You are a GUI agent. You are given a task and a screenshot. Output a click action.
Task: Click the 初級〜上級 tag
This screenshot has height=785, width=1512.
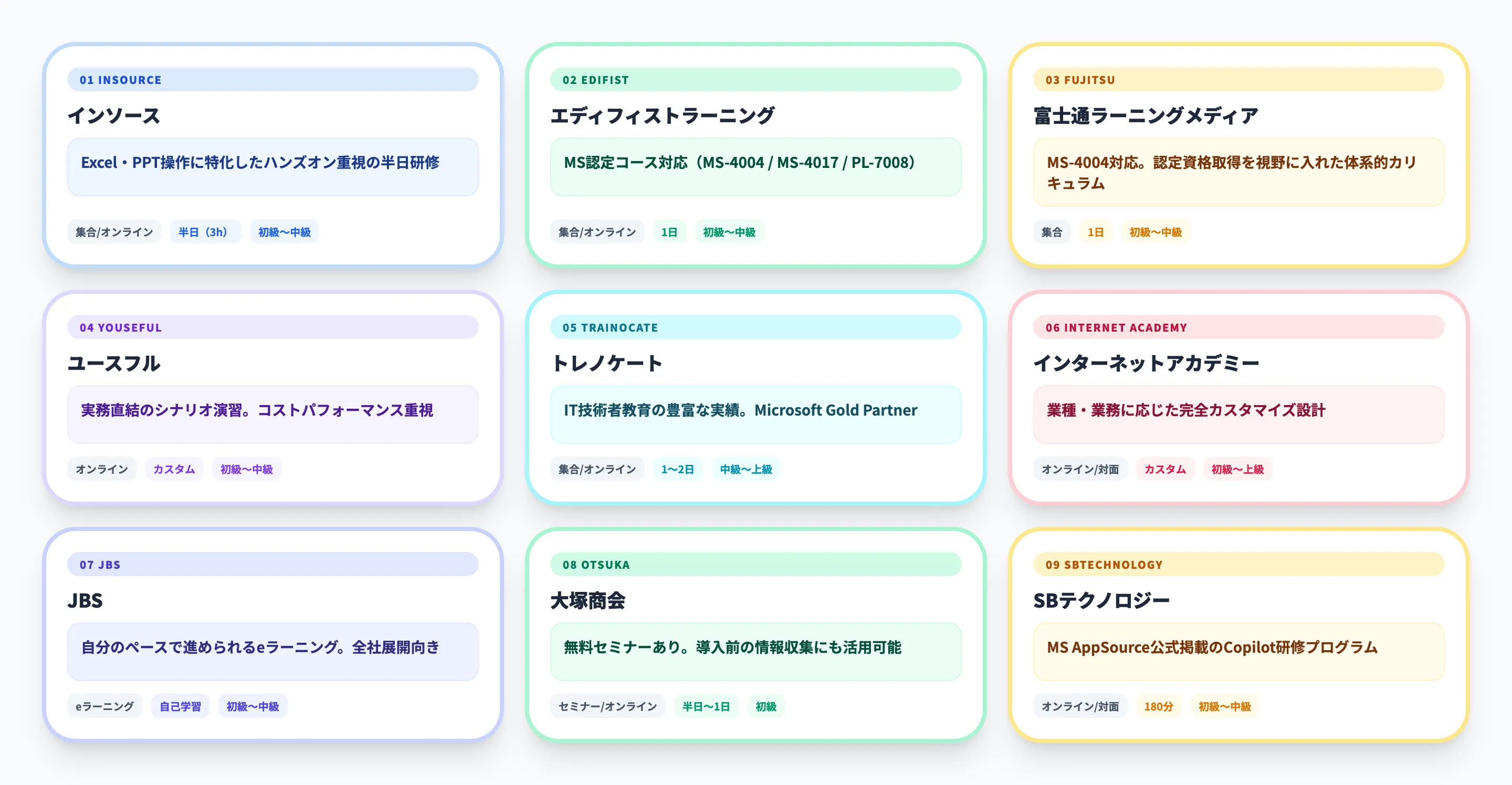1238,469
